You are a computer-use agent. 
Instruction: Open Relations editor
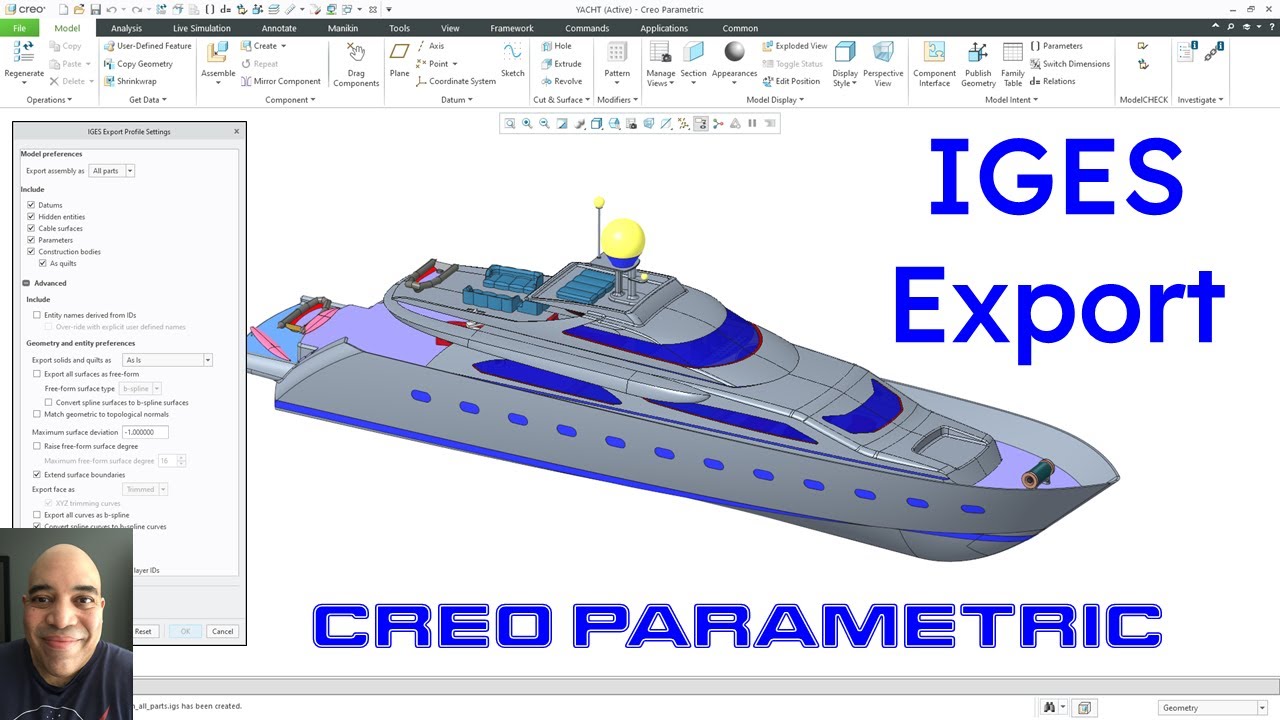click(1052, 81)
